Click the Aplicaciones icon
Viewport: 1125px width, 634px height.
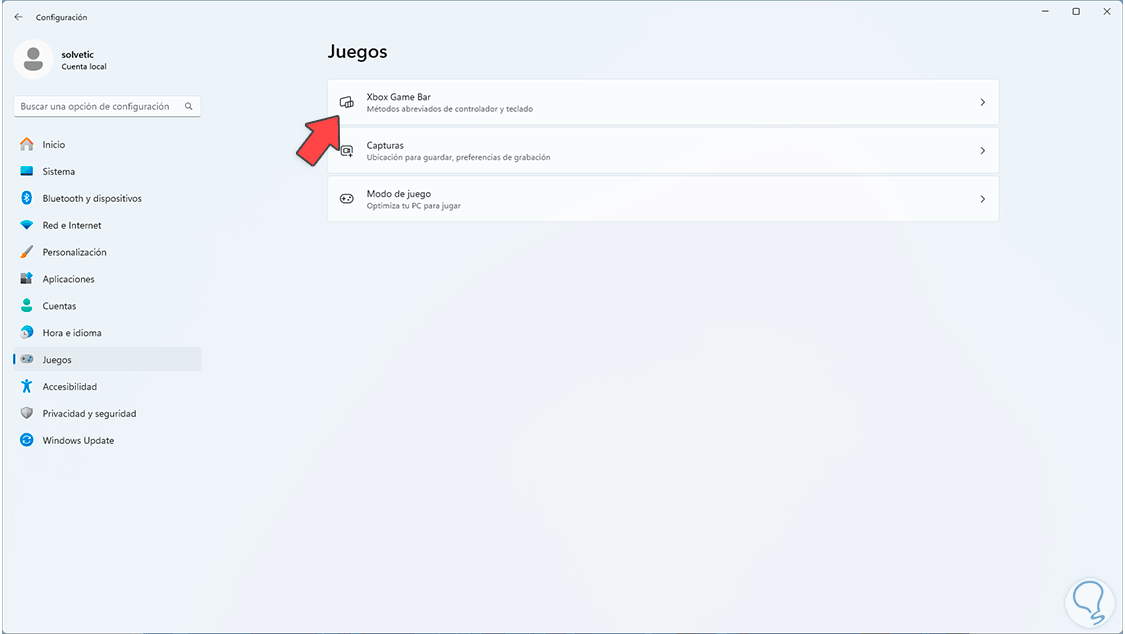tap(27, 280)
